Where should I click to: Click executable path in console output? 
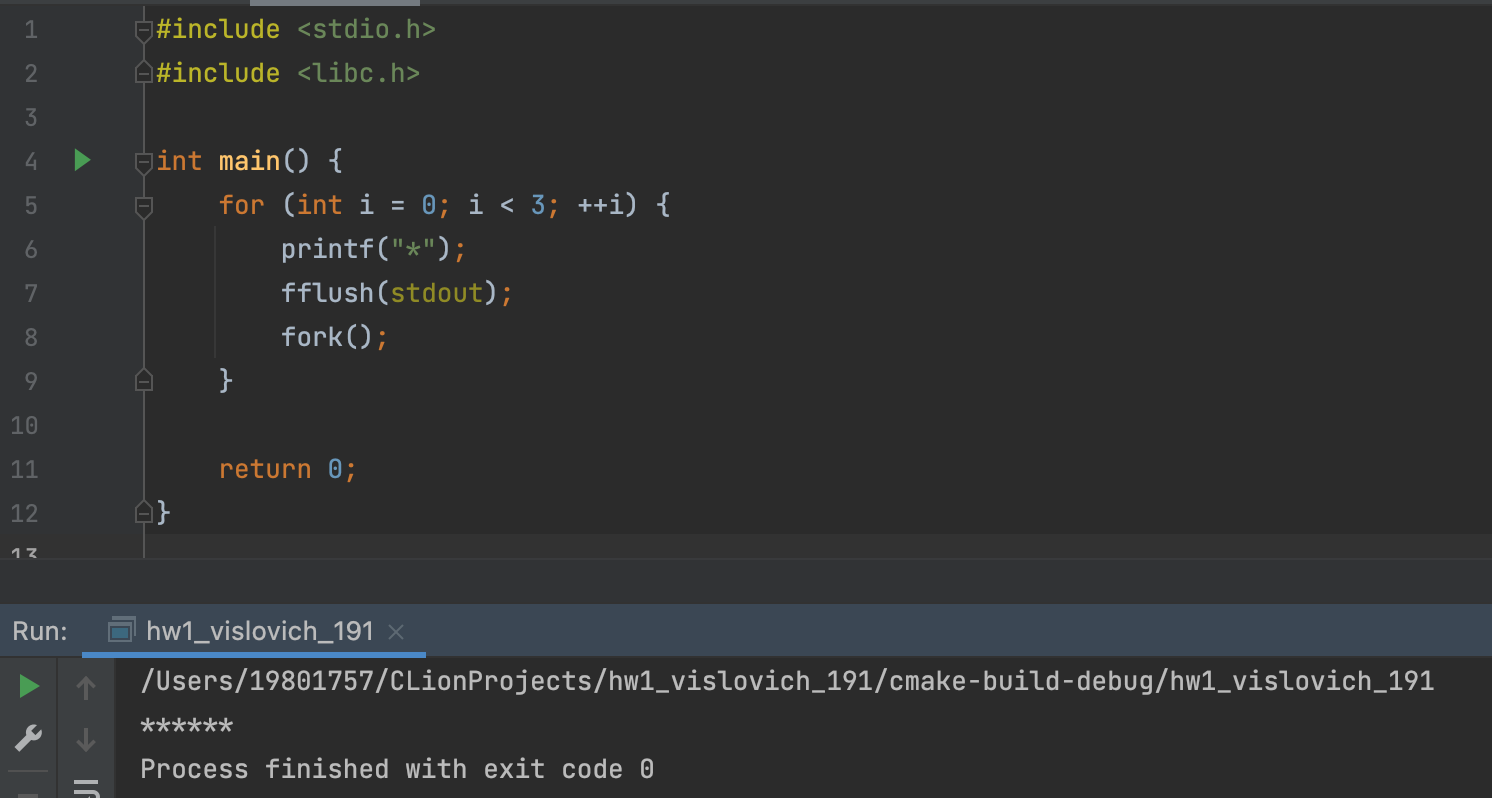click(x=787, y=682)
